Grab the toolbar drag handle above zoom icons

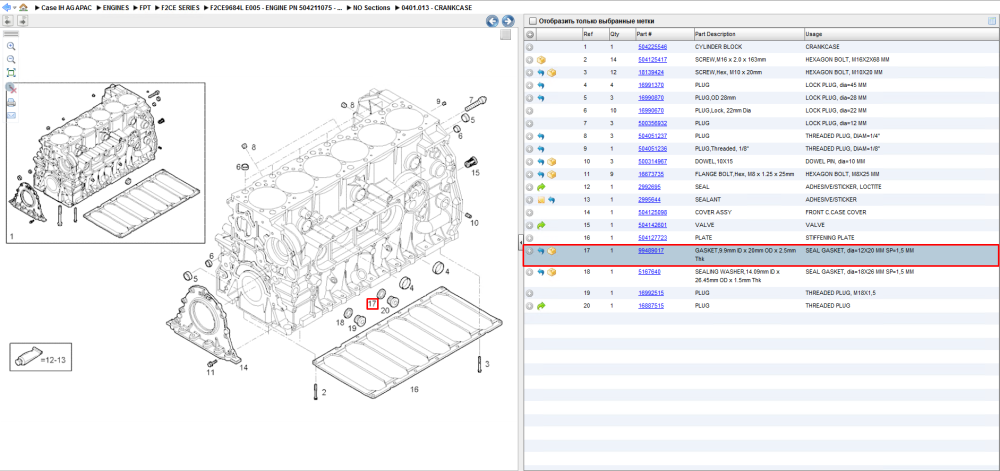point(11,33)
